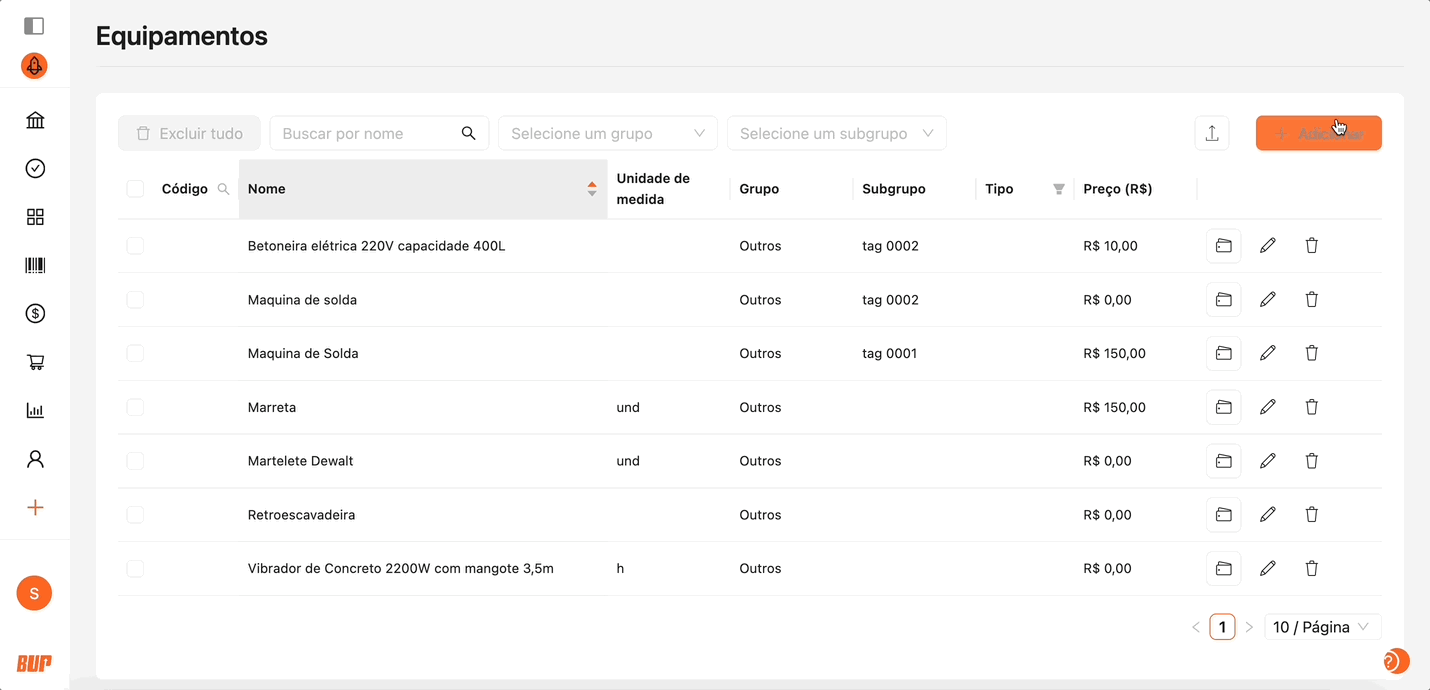Screen dimensions: 1430x690
Task: Click the orange Adicionar button
Action: 1318,133
